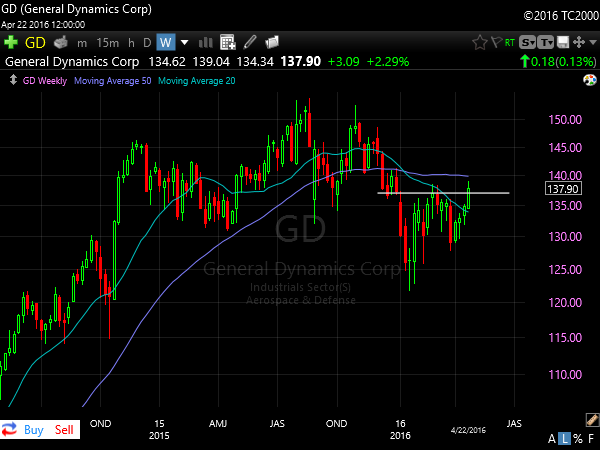
Task: Click the 4/22/2016 date label on time axis
Action: (x=468, y=430)
